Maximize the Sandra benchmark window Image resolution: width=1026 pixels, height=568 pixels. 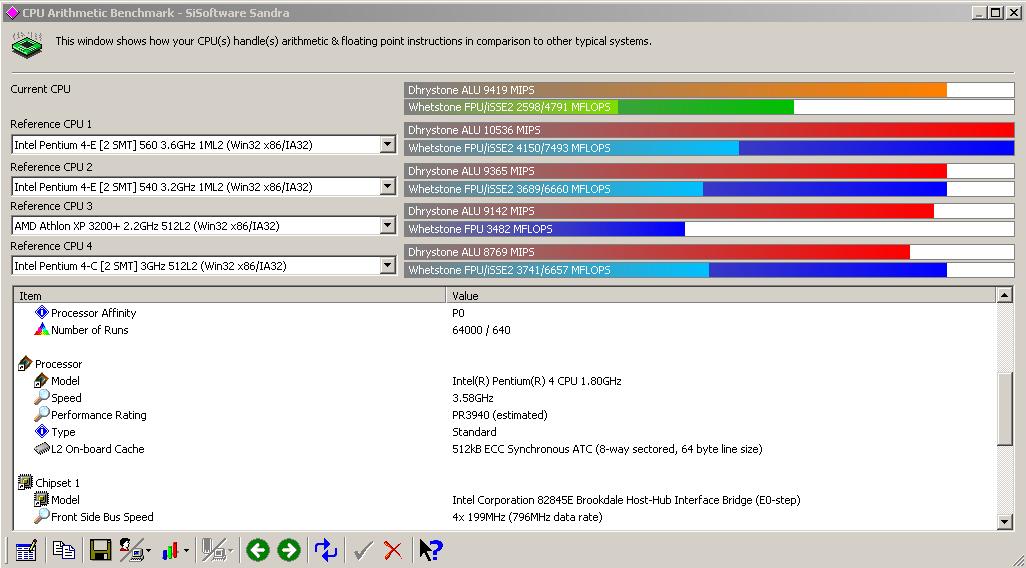point(995,12)
